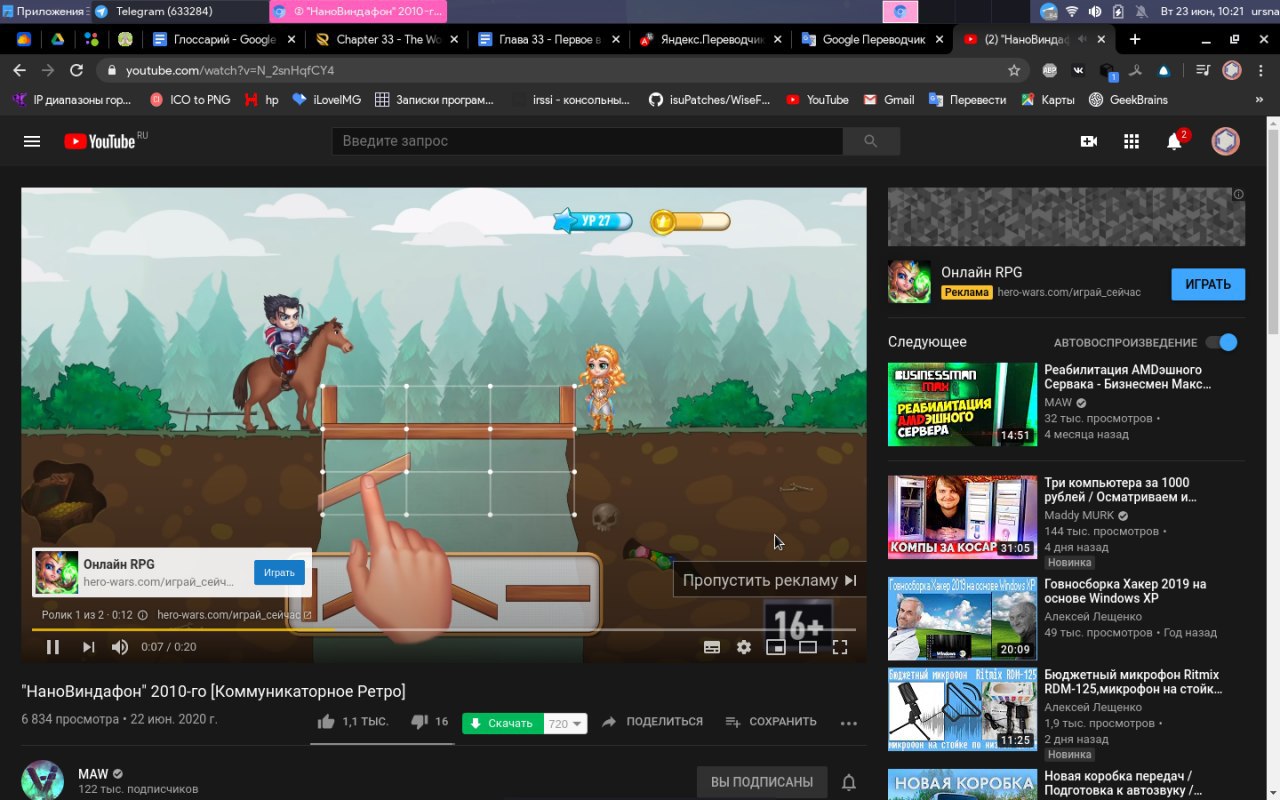The width and height of the screenshot is (1280, 800).
Task: Toggle the subscription notification bell for MAW
Action: click(x=849, y=782)
